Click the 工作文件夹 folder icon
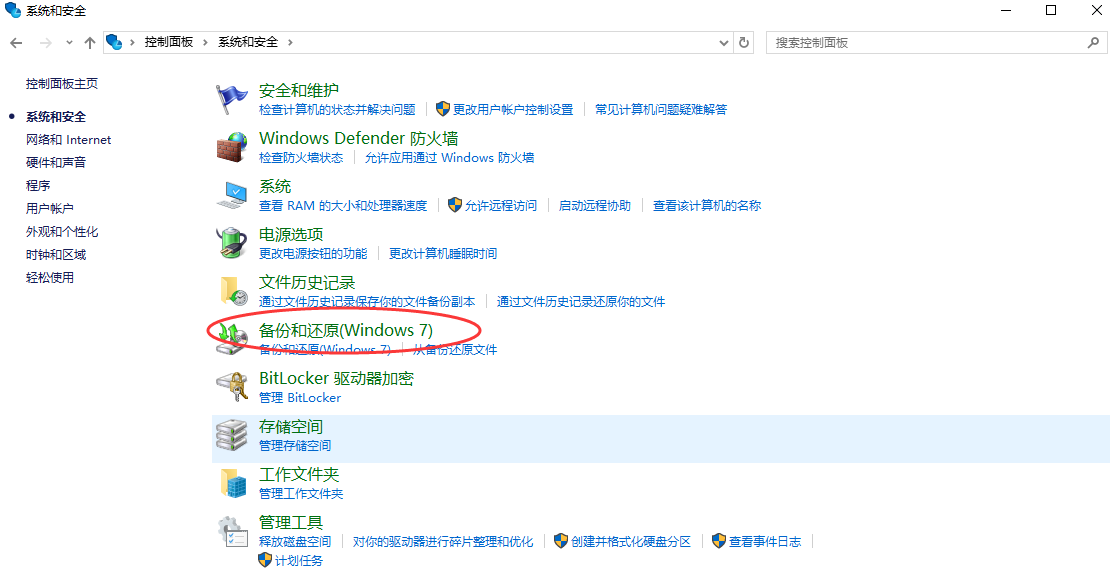This screenshot has width=1114, height=584. [x=231, y=481]
